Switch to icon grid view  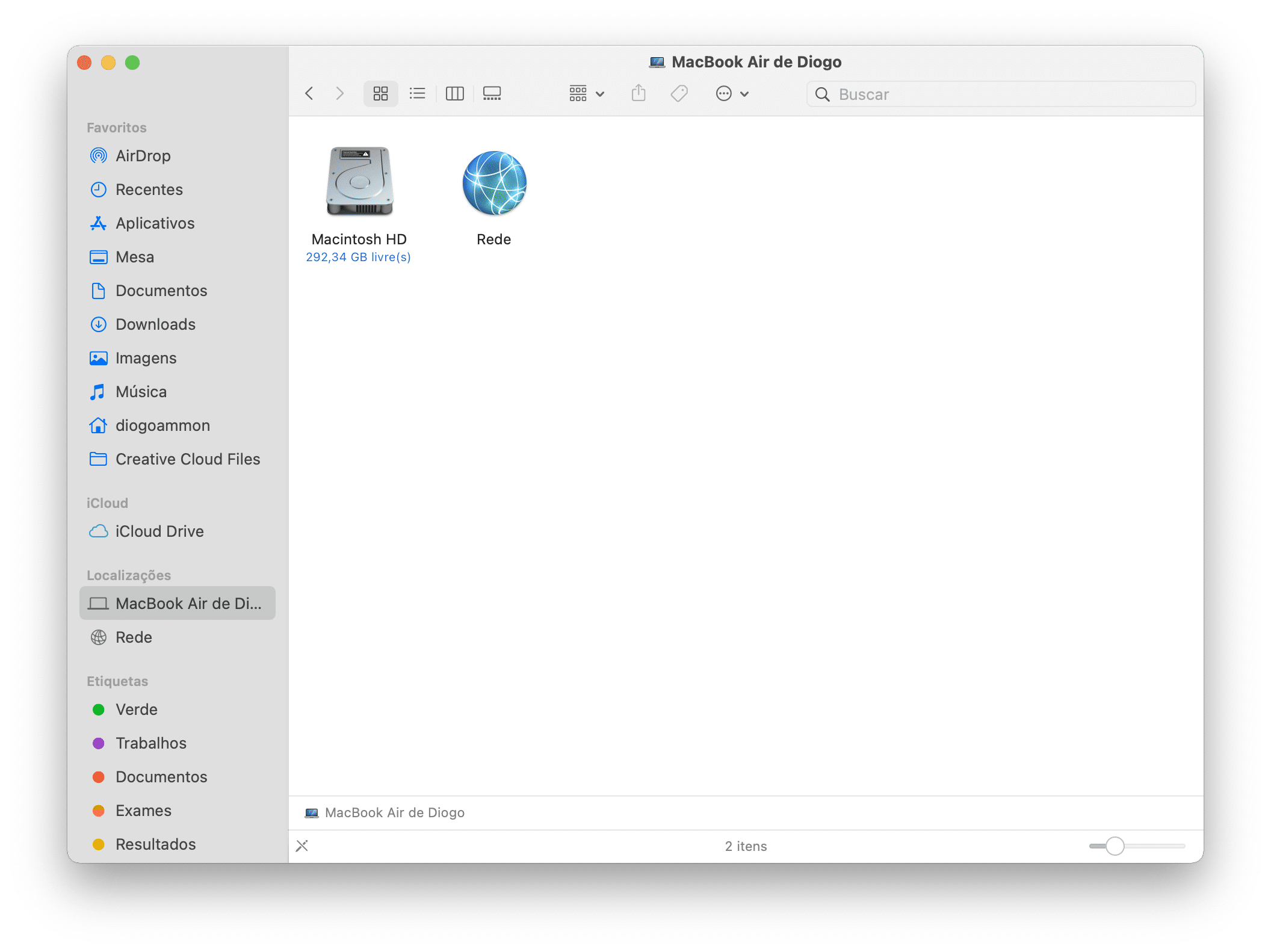(380, 93)
